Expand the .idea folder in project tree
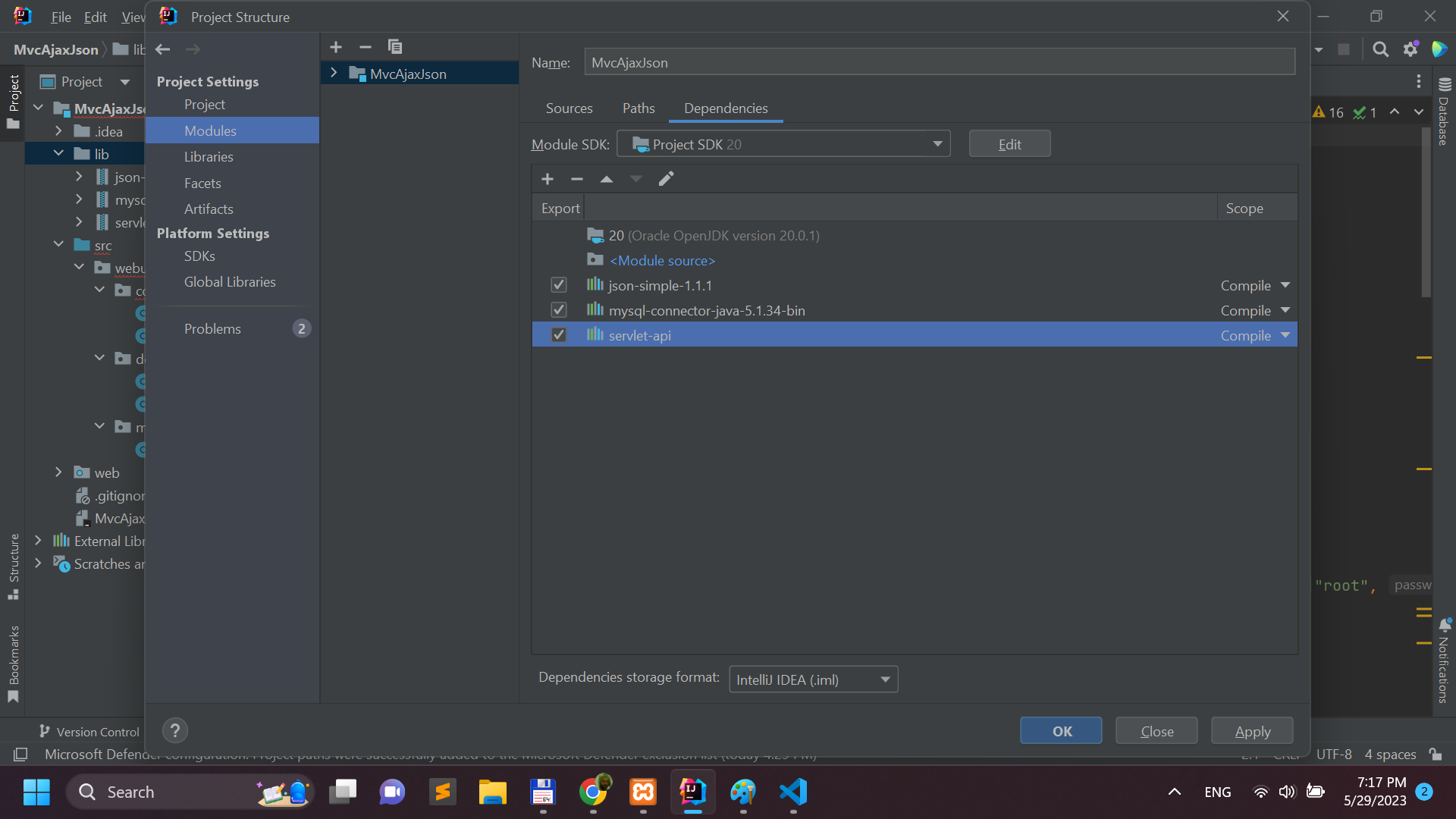 click(58, 131)
